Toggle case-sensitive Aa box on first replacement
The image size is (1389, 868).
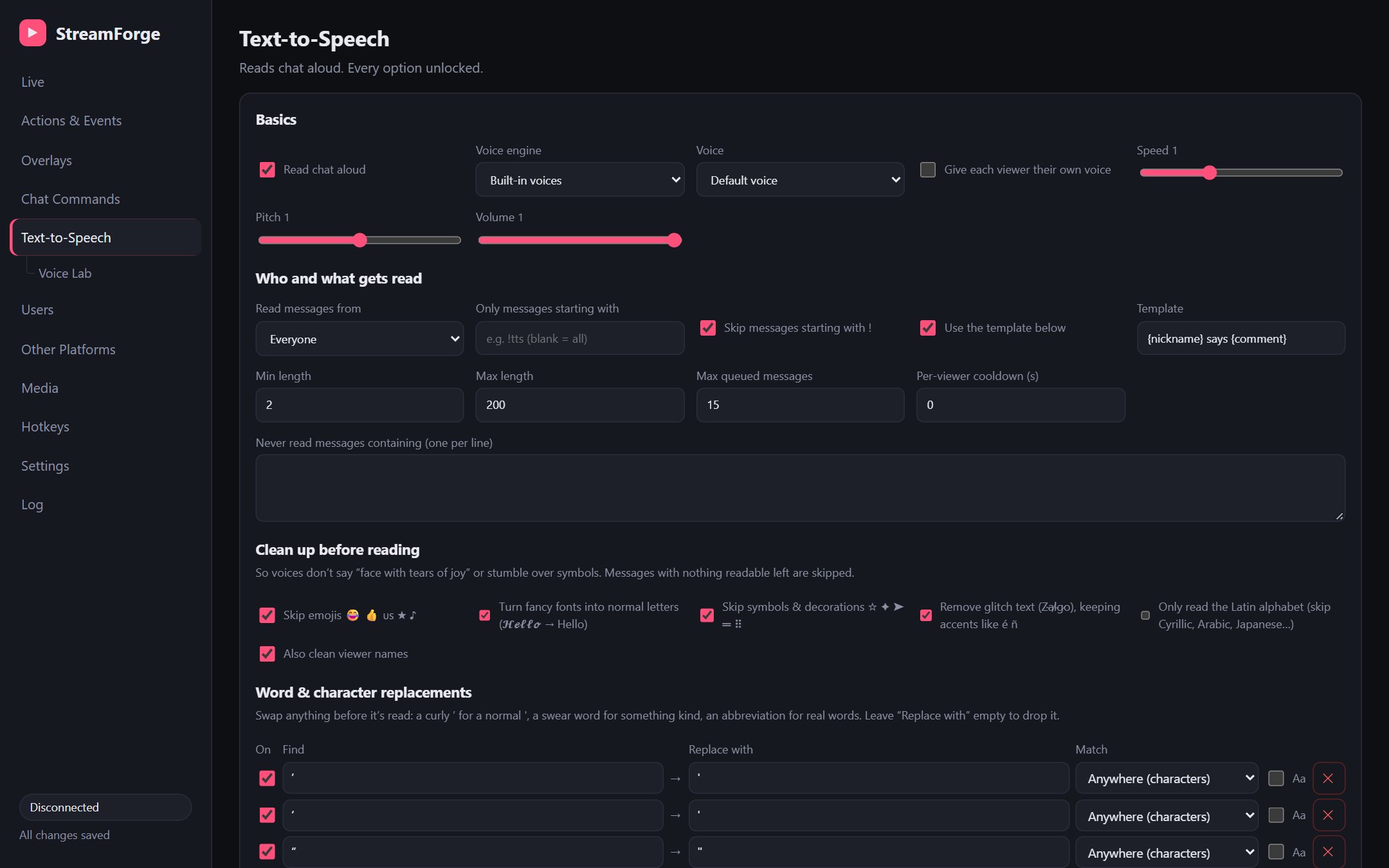[x=1276, y=779]
